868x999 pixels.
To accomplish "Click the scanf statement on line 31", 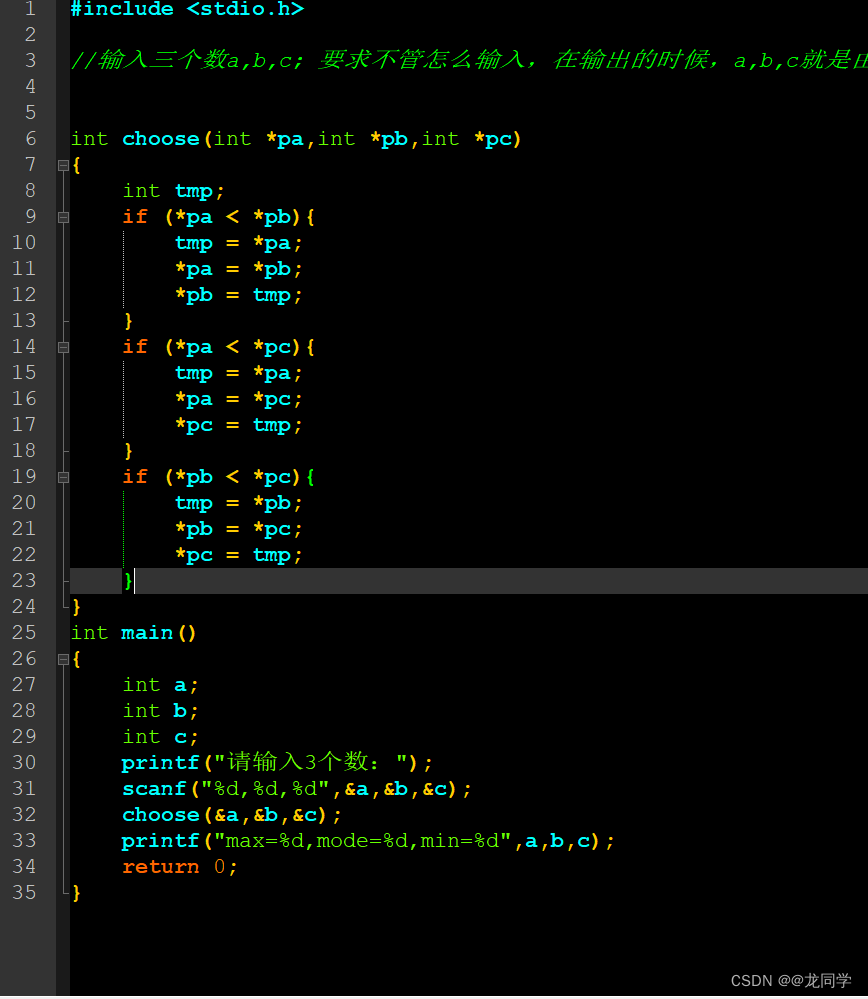I will coord(296,789).
